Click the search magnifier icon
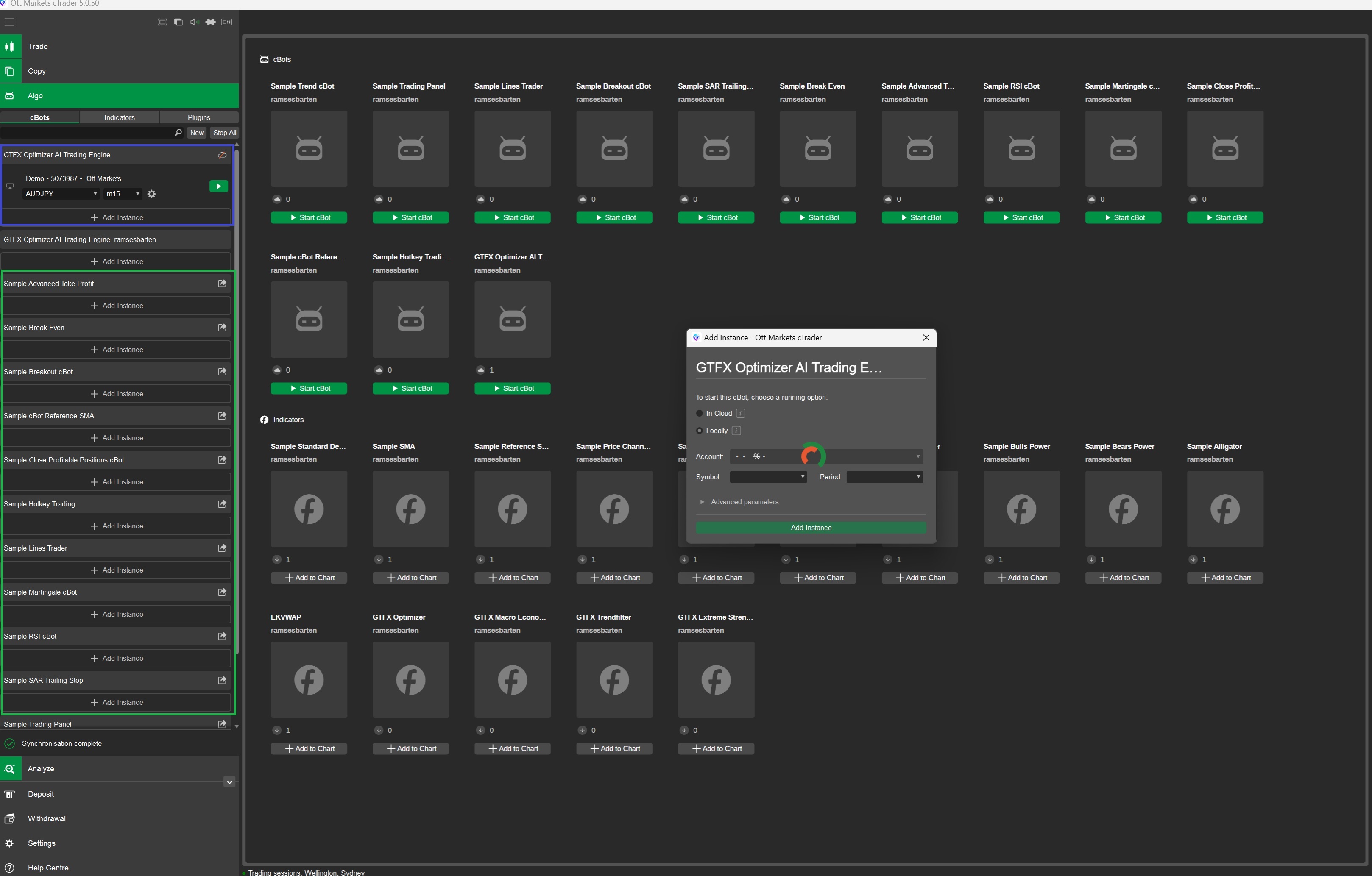 178,133
